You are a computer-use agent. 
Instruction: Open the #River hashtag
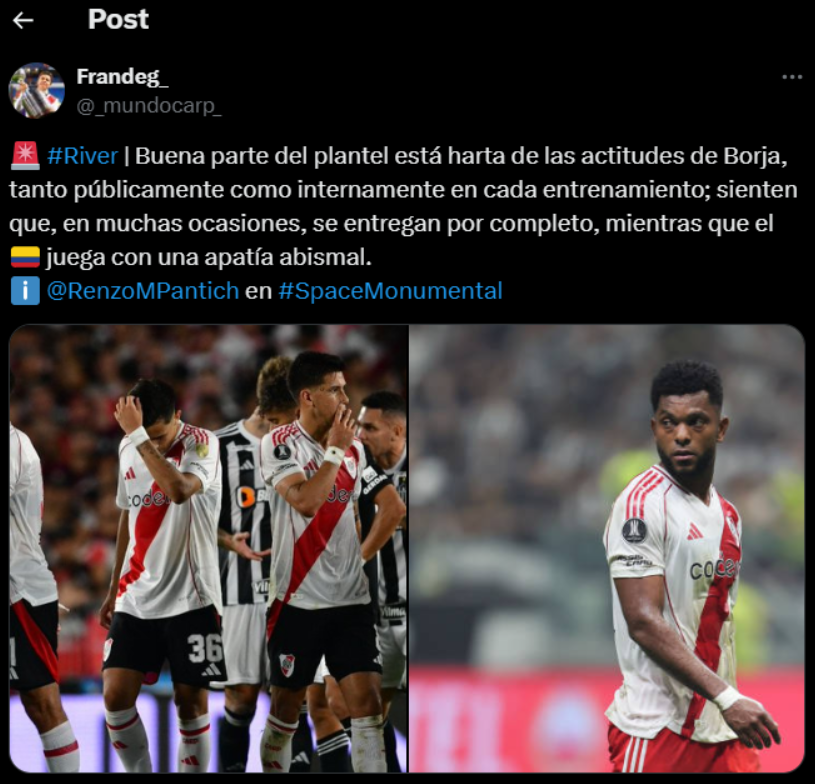coord(82,156)
